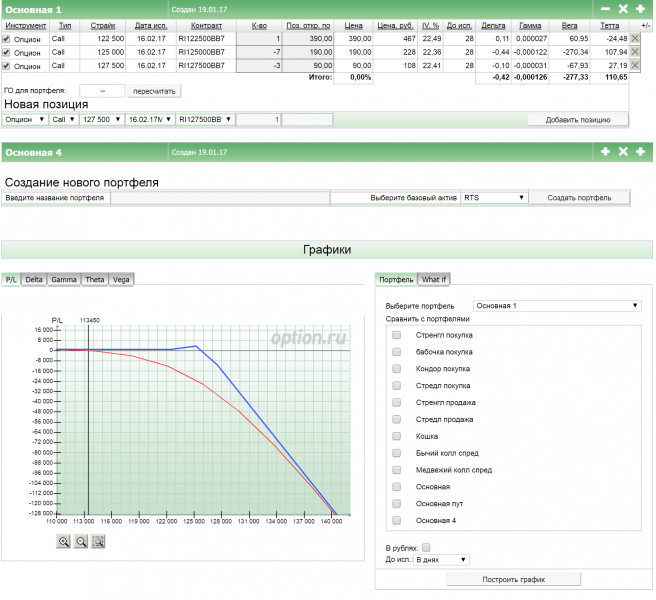The width and height of the screenshot is (656, 600).
Task: Click the Добавить позицию button
Action: point(577,120)
